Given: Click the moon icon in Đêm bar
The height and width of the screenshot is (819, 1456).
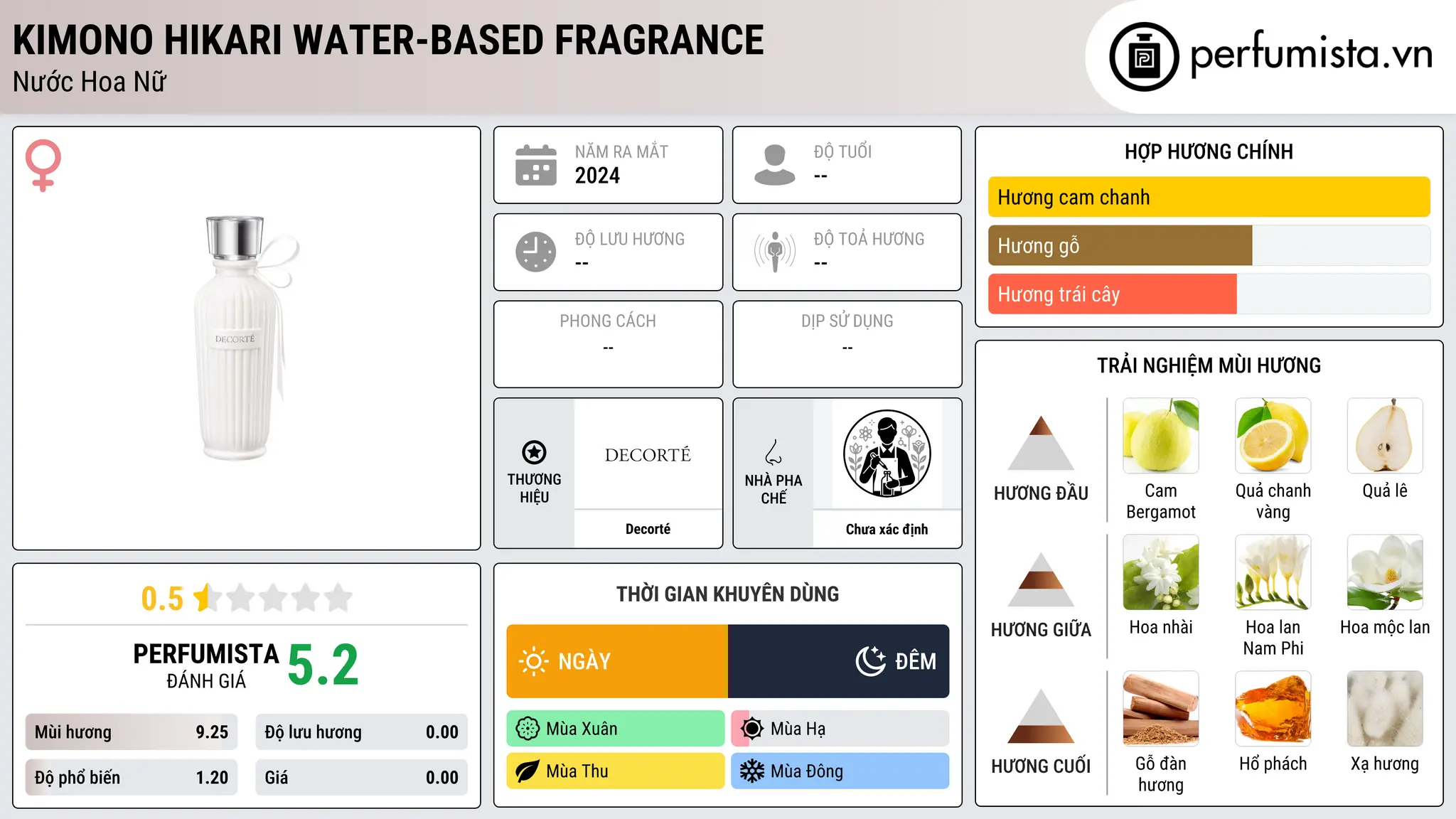Looking at the screenshot, I should 870,661.
